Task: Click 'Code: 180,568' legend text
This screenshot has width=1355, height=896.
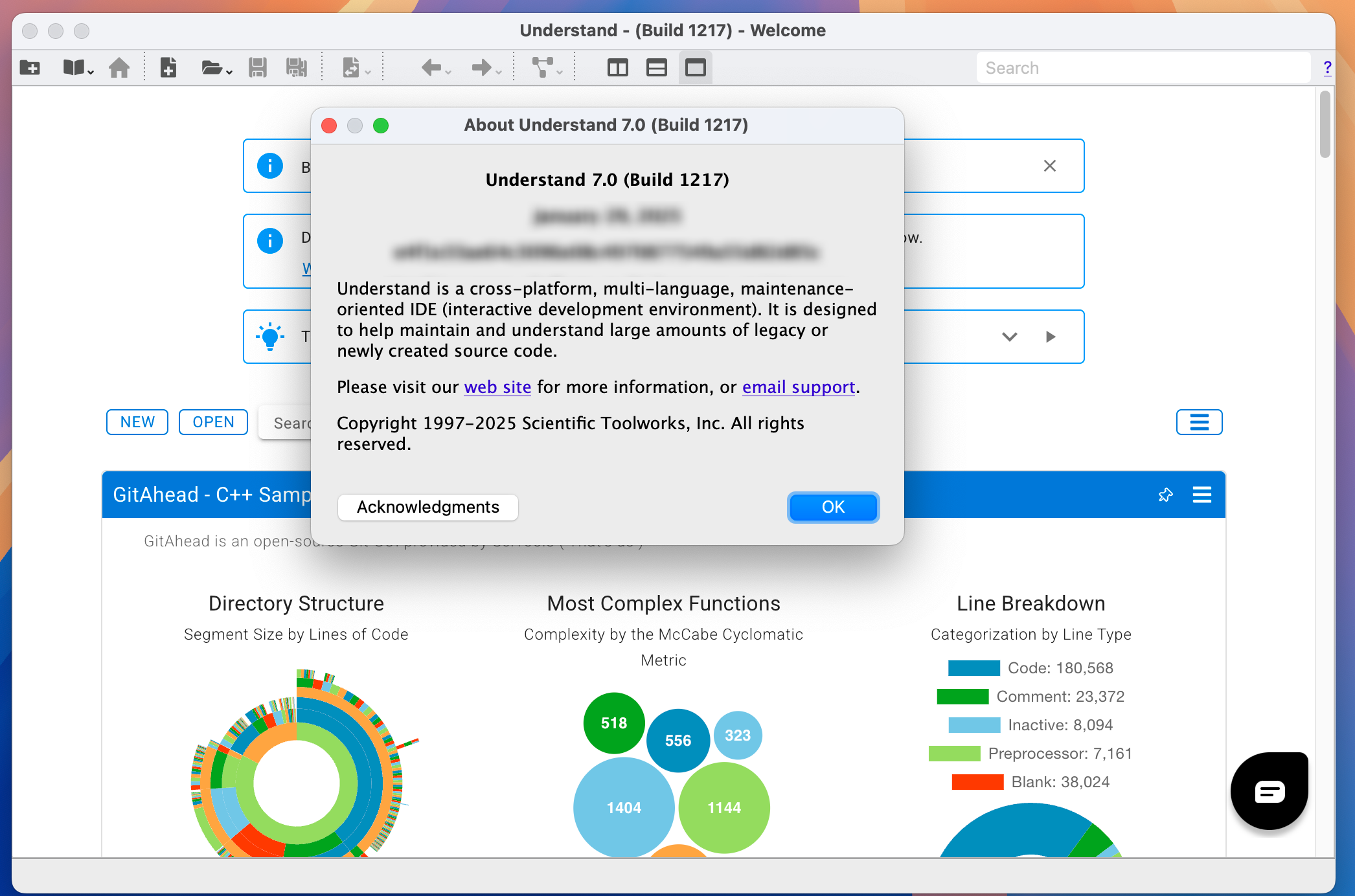Action: (1060, 668)
